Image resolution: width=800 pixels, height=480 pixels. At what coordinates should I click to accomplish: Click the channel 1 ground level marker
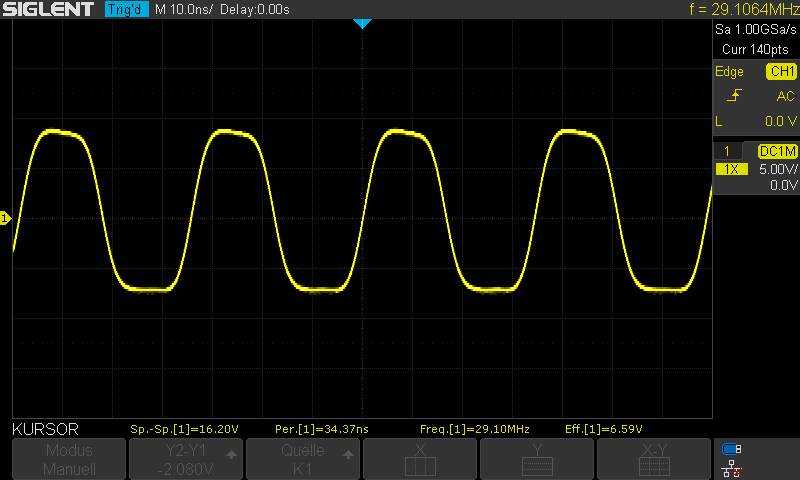[5, 218]
